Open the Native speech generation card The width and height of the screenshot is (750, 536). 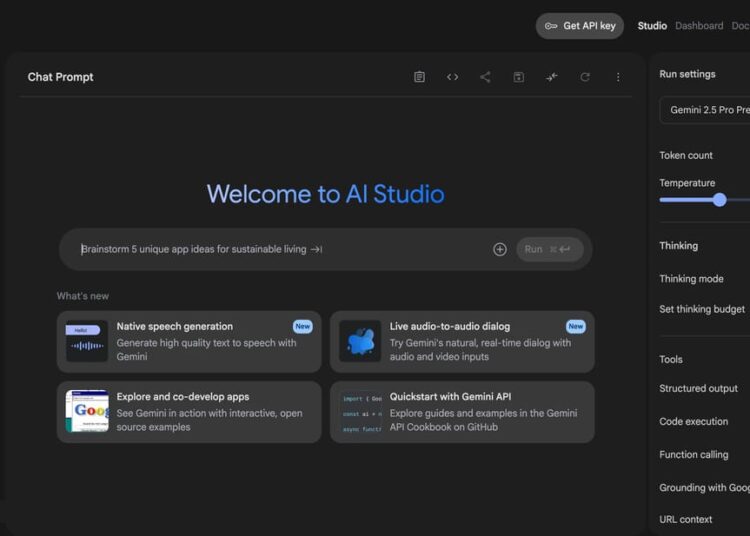(189, 342)
